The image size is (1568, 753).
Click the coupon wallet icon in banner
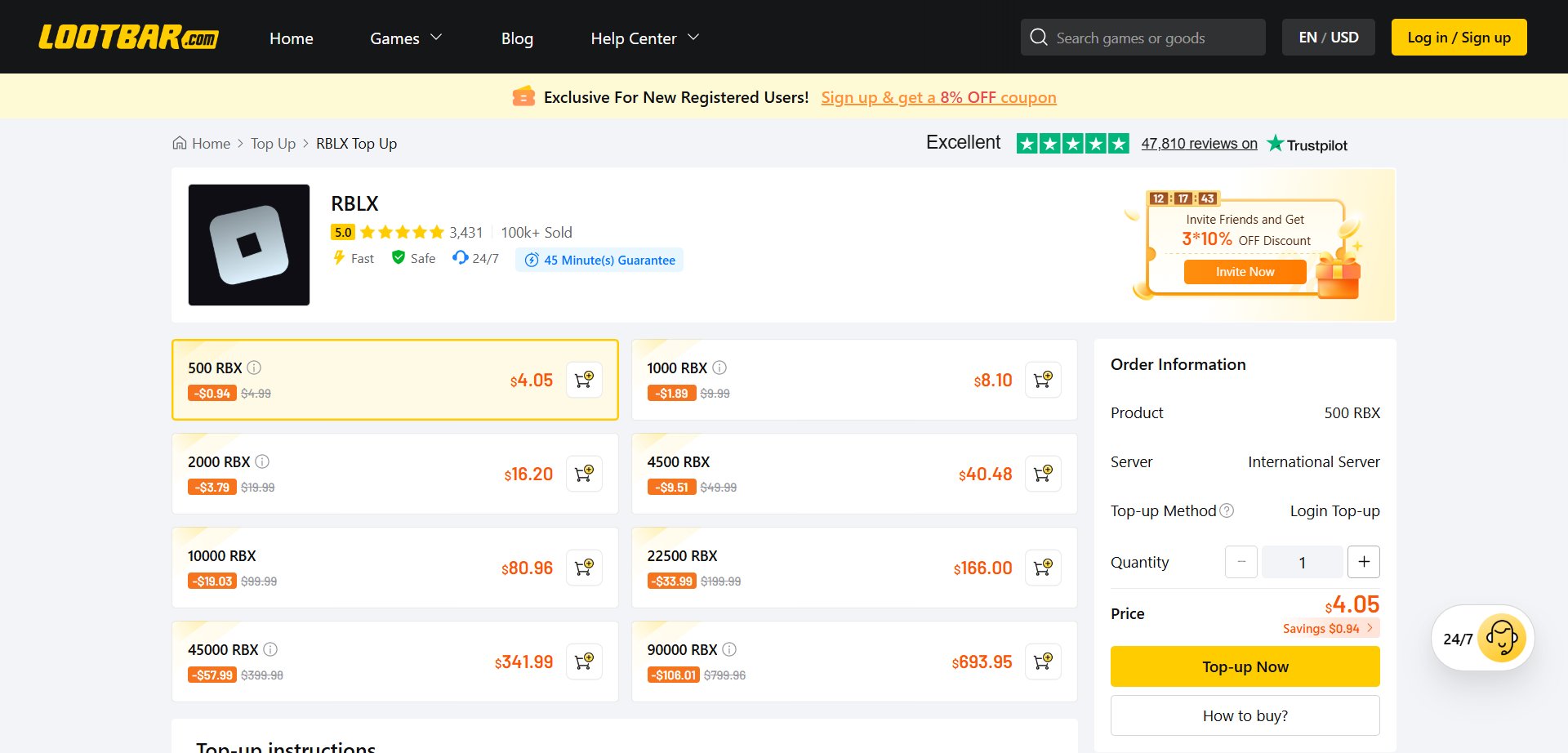[x=523, y=96]
